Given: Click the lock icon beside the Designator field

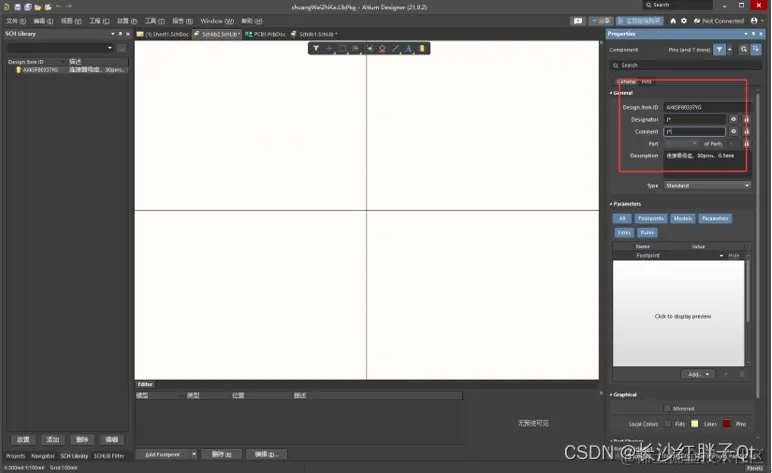Looking at the screenshot, I should coord(746,119).
